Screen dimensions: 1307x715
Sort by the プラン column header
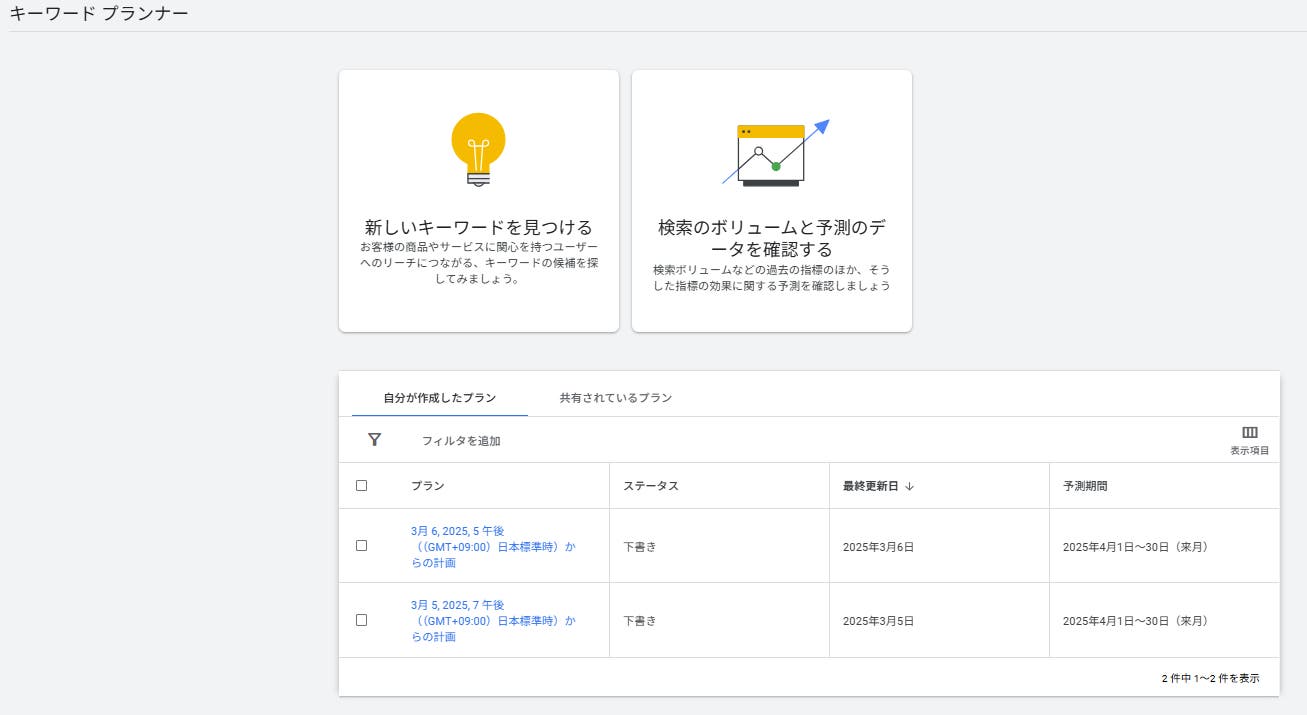(x=428, y=486)
